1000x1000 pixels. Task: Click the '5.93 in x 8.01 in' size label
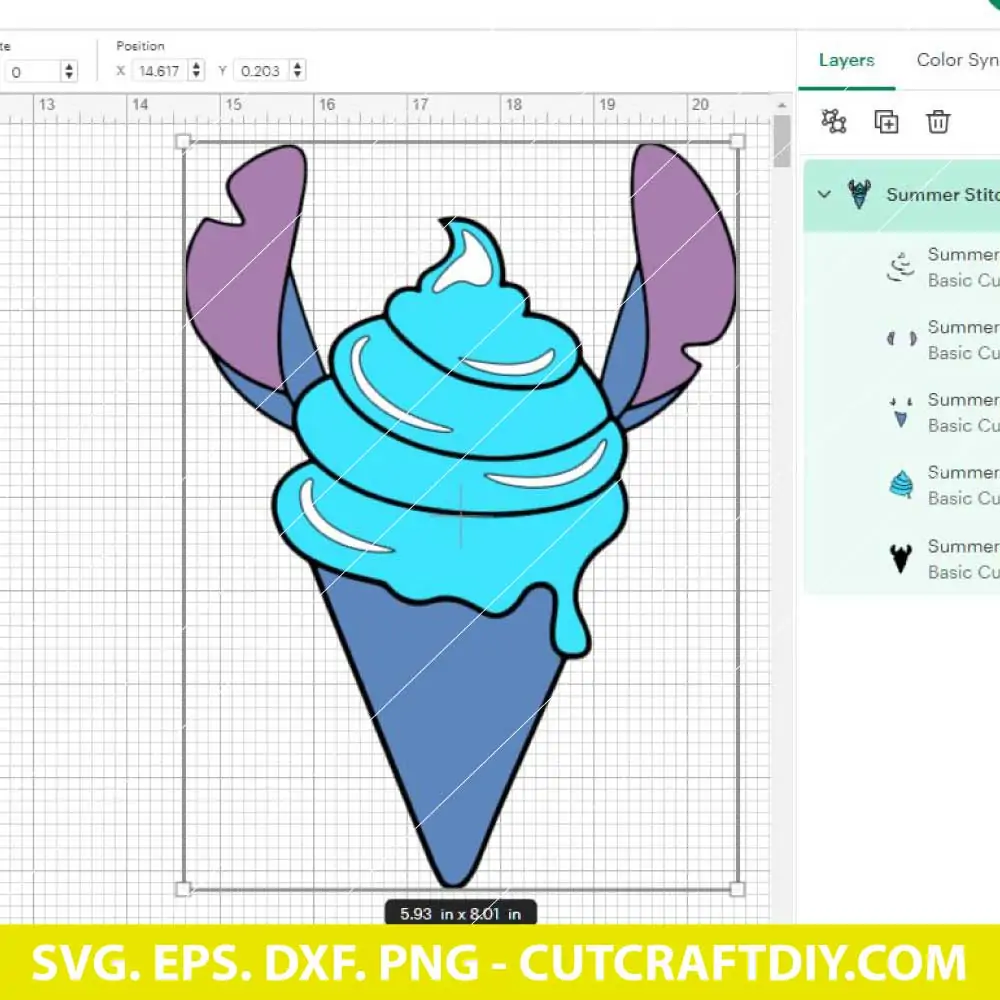pos(460,914)
